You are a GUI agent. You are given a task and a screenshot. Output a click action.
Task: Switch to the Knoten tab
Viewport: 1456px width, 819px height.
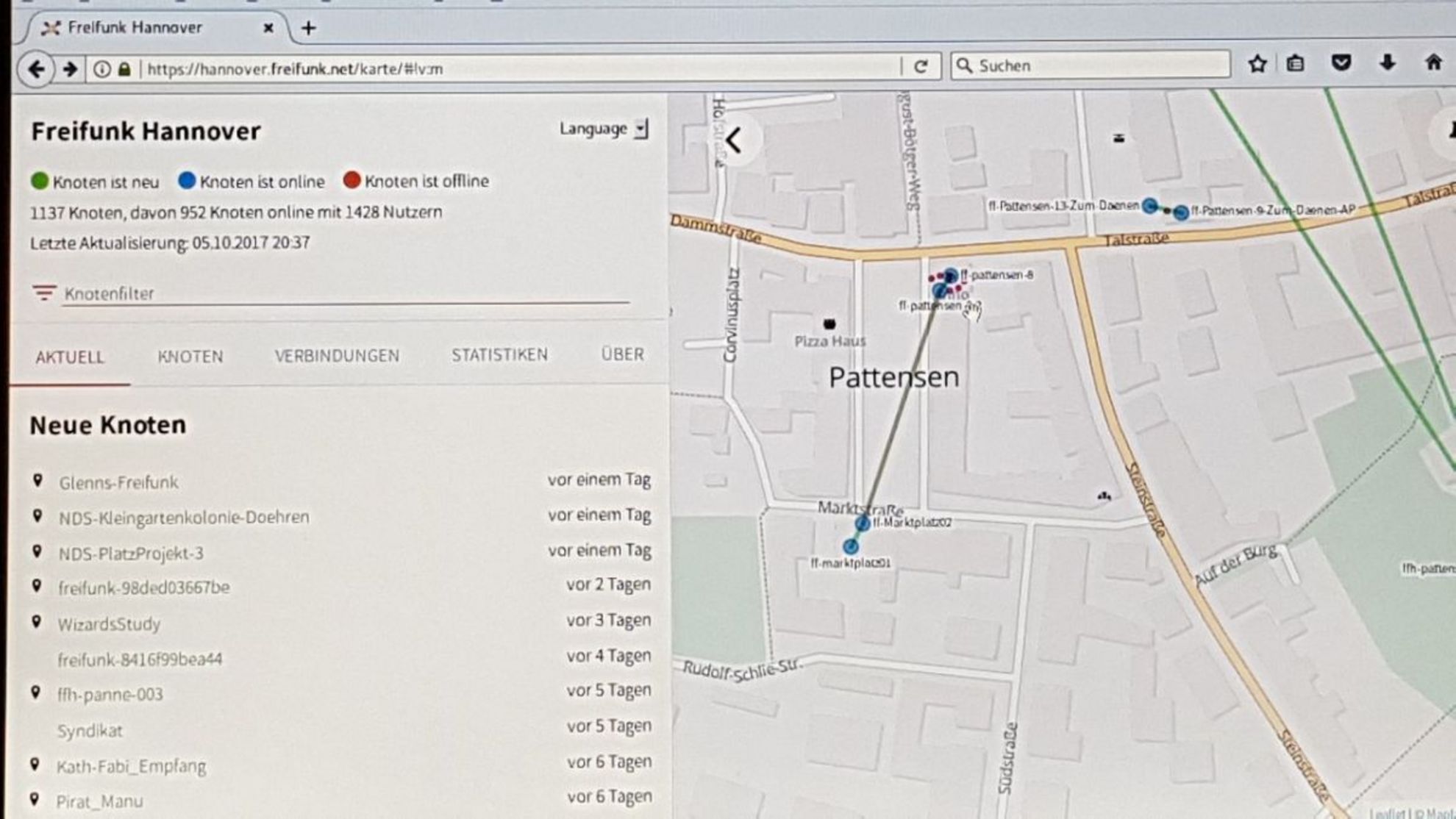click(190, 357)
